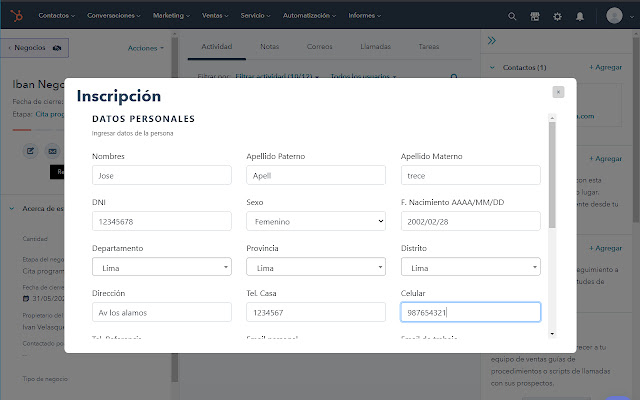
Task: Click dialog scrollbar up arrow
Action: pos(552,118)
